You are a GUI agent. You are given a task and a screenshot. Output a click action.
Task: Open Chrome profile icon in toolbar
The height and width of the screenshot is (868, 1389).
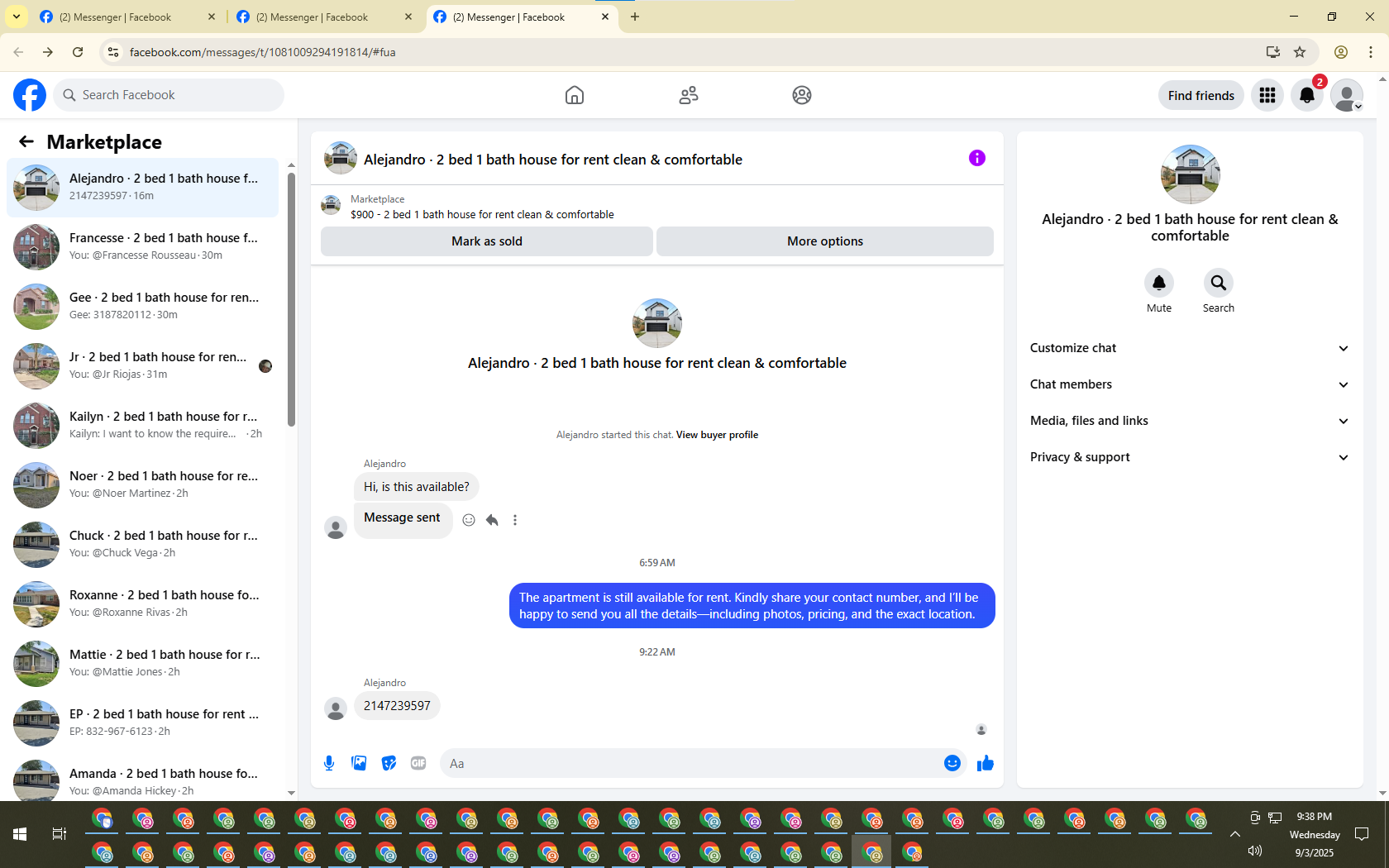[x=1341, y=52]
